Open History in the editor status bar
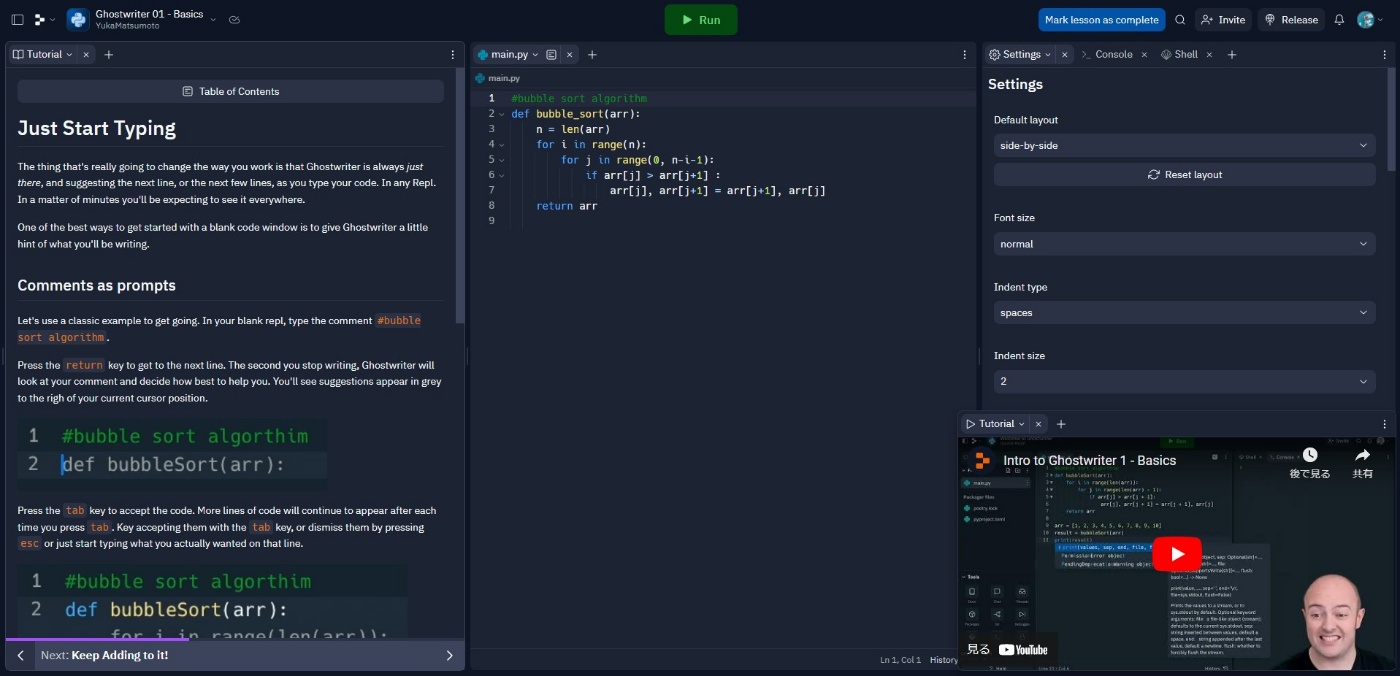The width and height of the screenshot is (1400, 676). [943, 660]
